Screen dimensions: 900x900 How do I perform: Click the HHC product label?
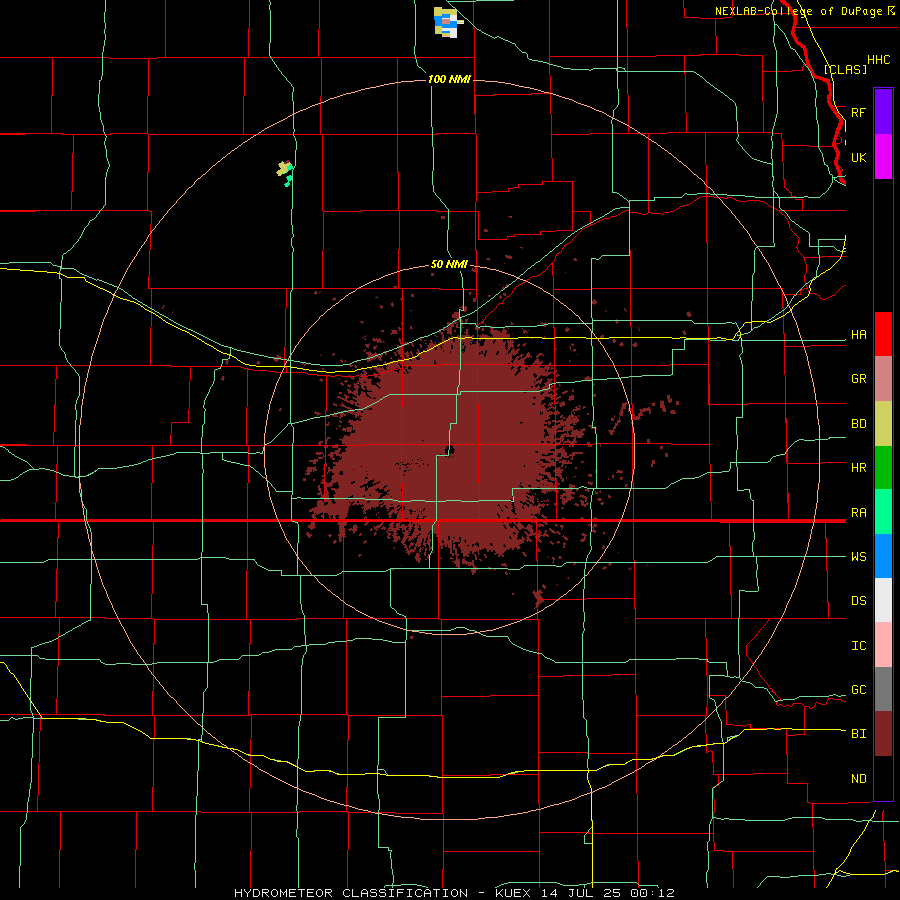(x=878, y=60)
